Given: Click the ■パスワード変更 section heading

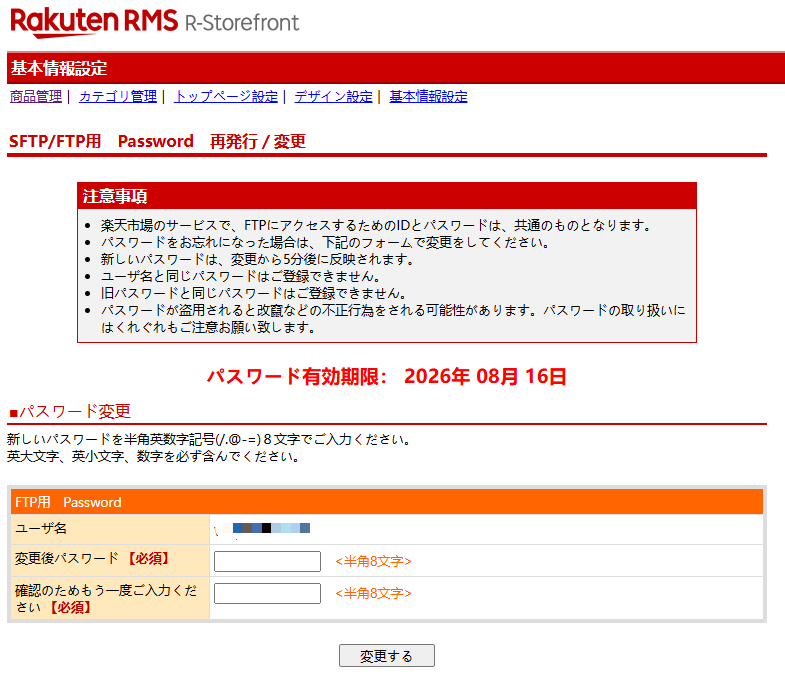Looking at the screenshot, I should (70, 412).
